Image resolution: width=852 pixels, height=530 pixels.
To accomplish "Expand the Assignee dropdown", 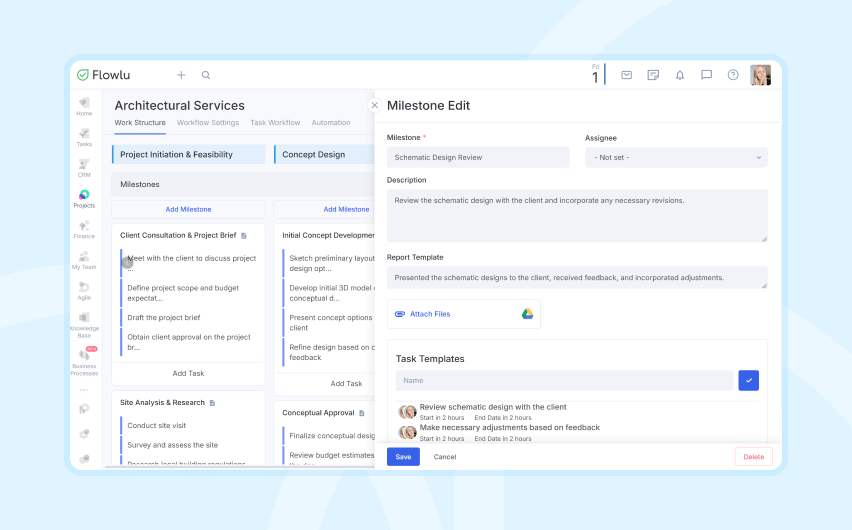I will tap(675, 157).
